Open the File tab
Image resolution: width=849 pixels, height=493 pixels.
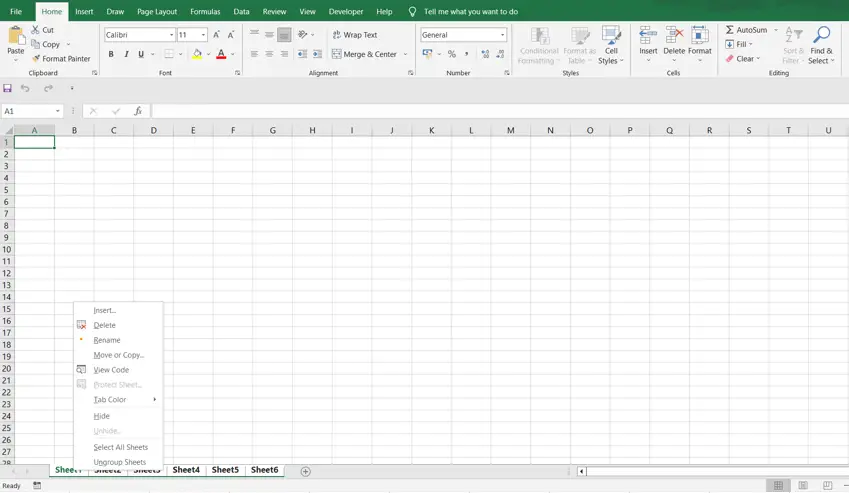16,11
